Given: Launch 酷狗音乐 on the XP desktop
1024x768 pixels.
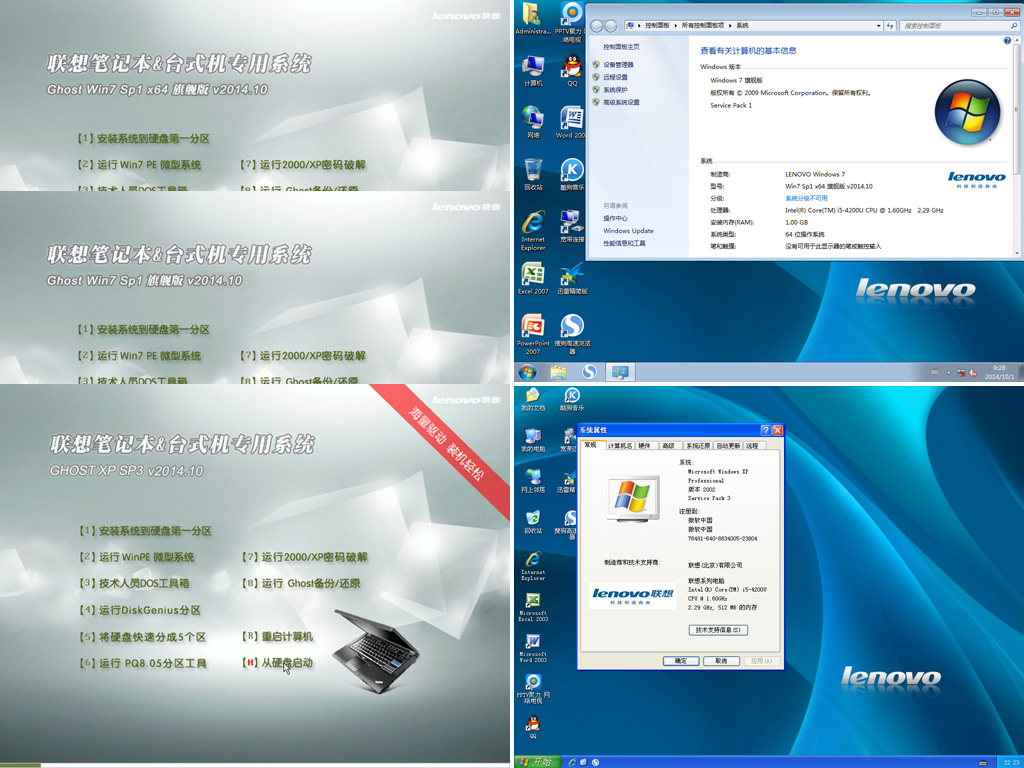Looking at the screenshot, I should [x=571, y=400].
